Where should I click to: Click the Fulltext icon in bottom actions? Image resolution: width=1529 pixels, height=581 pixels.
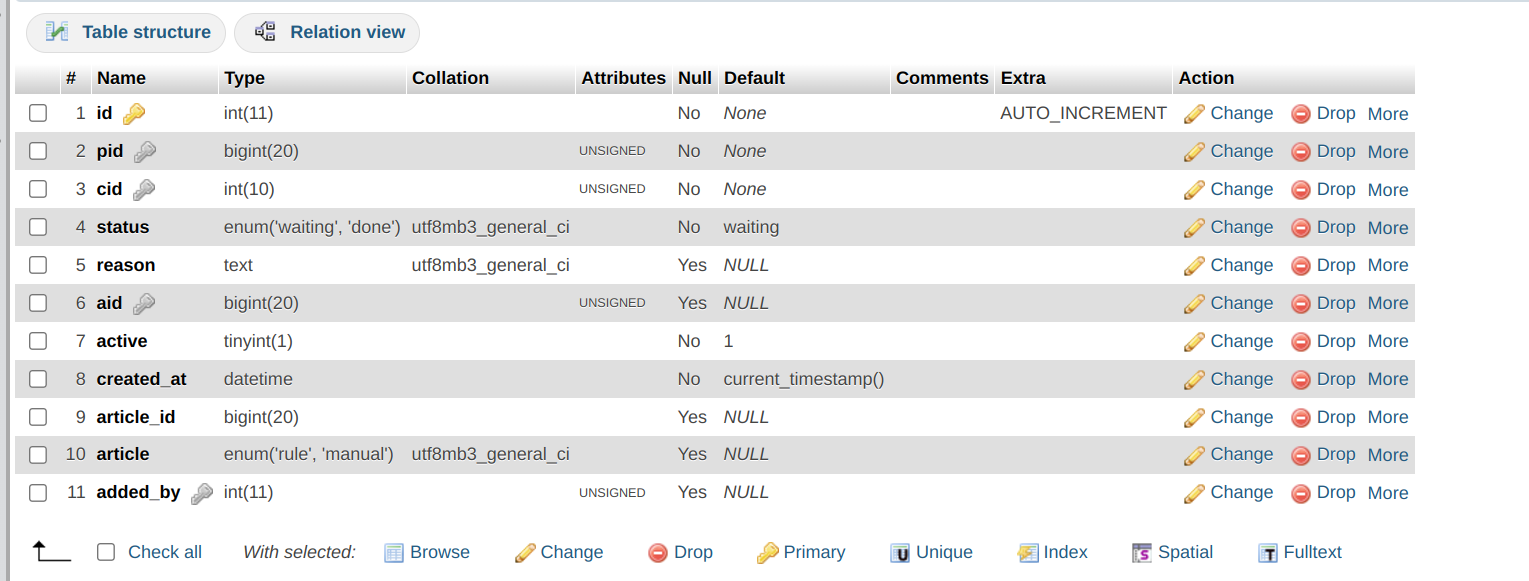tap(1268, 553)
